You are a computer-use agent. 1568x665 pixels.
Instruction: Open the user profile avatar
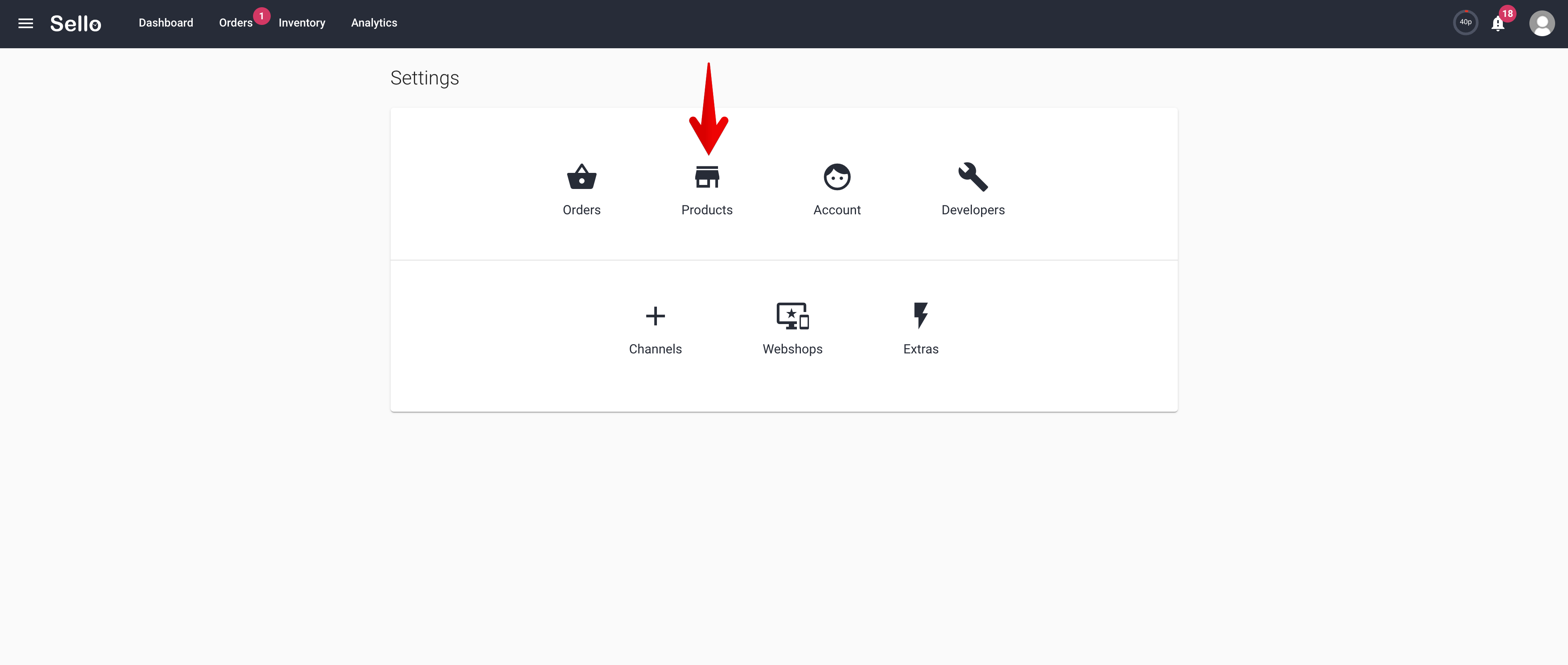coord(1541,24)
